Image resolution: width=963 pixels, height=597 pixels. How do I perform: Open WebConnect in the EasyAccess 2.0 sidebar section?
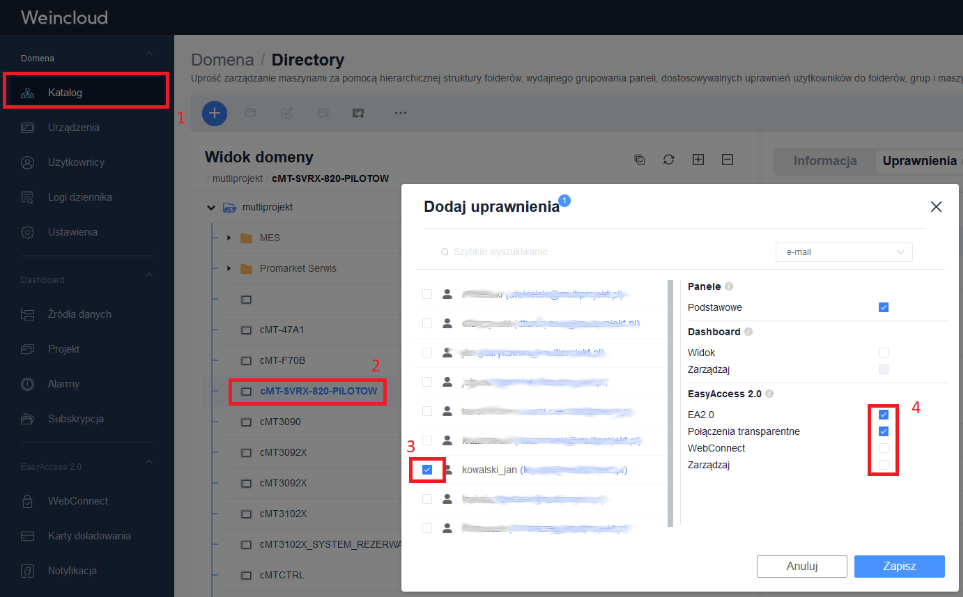77,501
